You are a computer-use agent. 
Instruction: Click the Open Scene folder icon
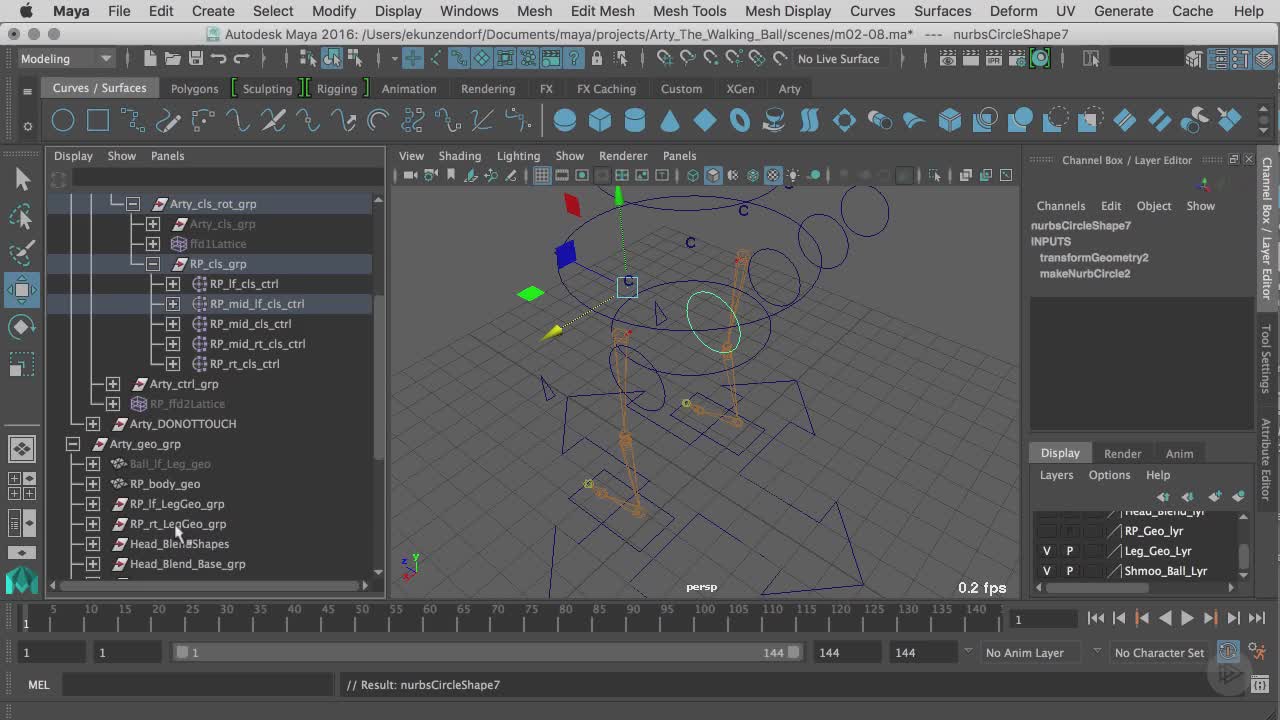(x=173, y=58)
